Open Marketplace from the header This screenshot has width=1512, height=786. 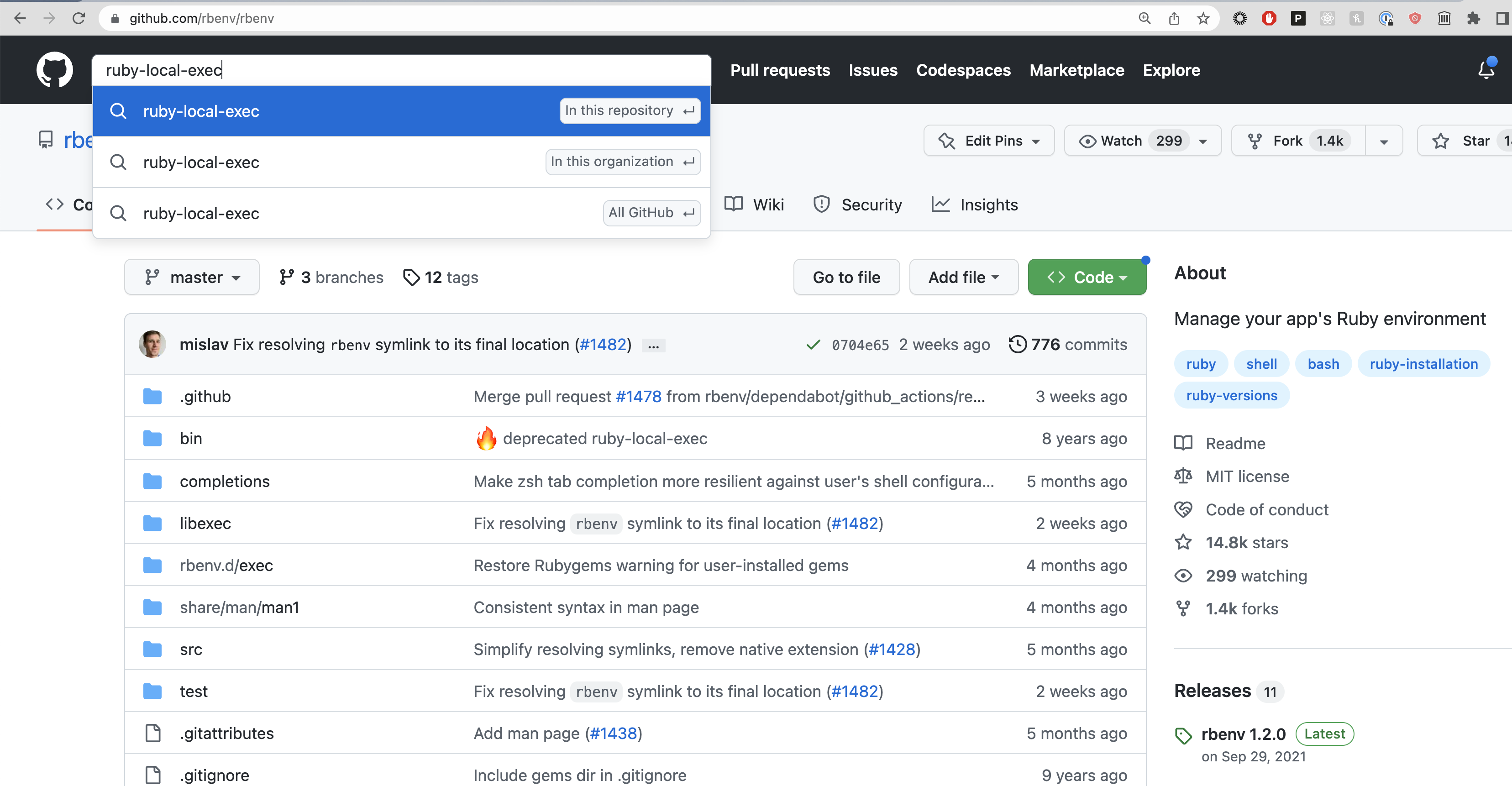click(1076, 70)
